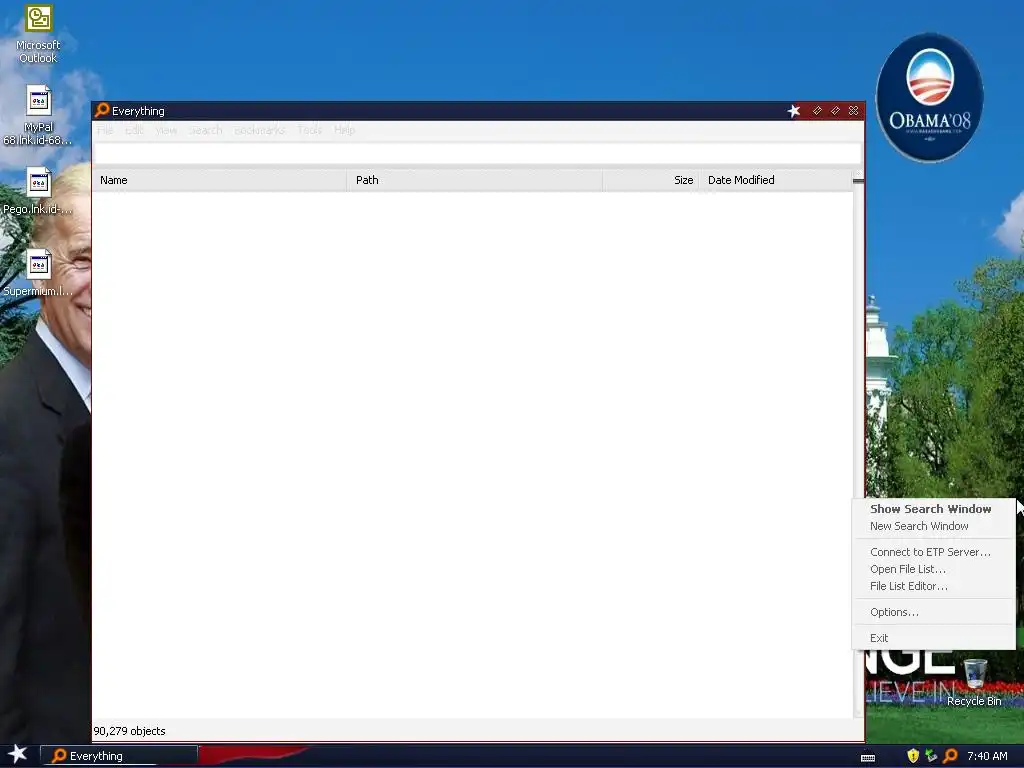Open the View menu in Everything
This screenshot has width=1024, height=768.
[166, 130]
